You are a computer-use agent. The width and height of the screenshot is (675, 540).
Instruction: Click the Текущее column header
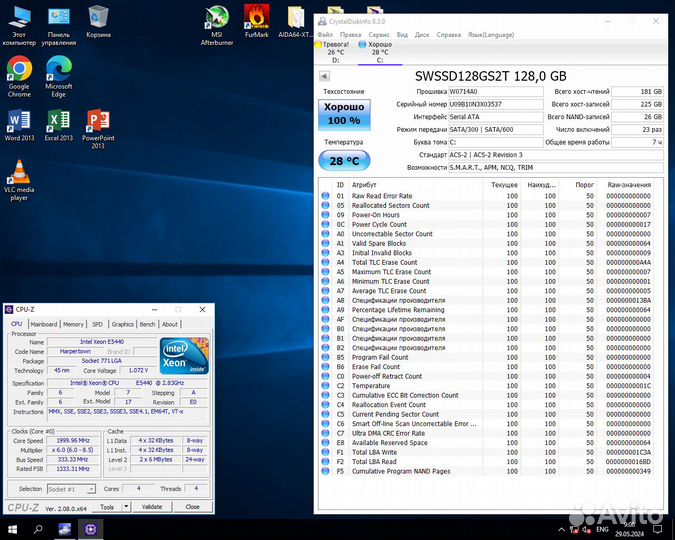[504, 185]
